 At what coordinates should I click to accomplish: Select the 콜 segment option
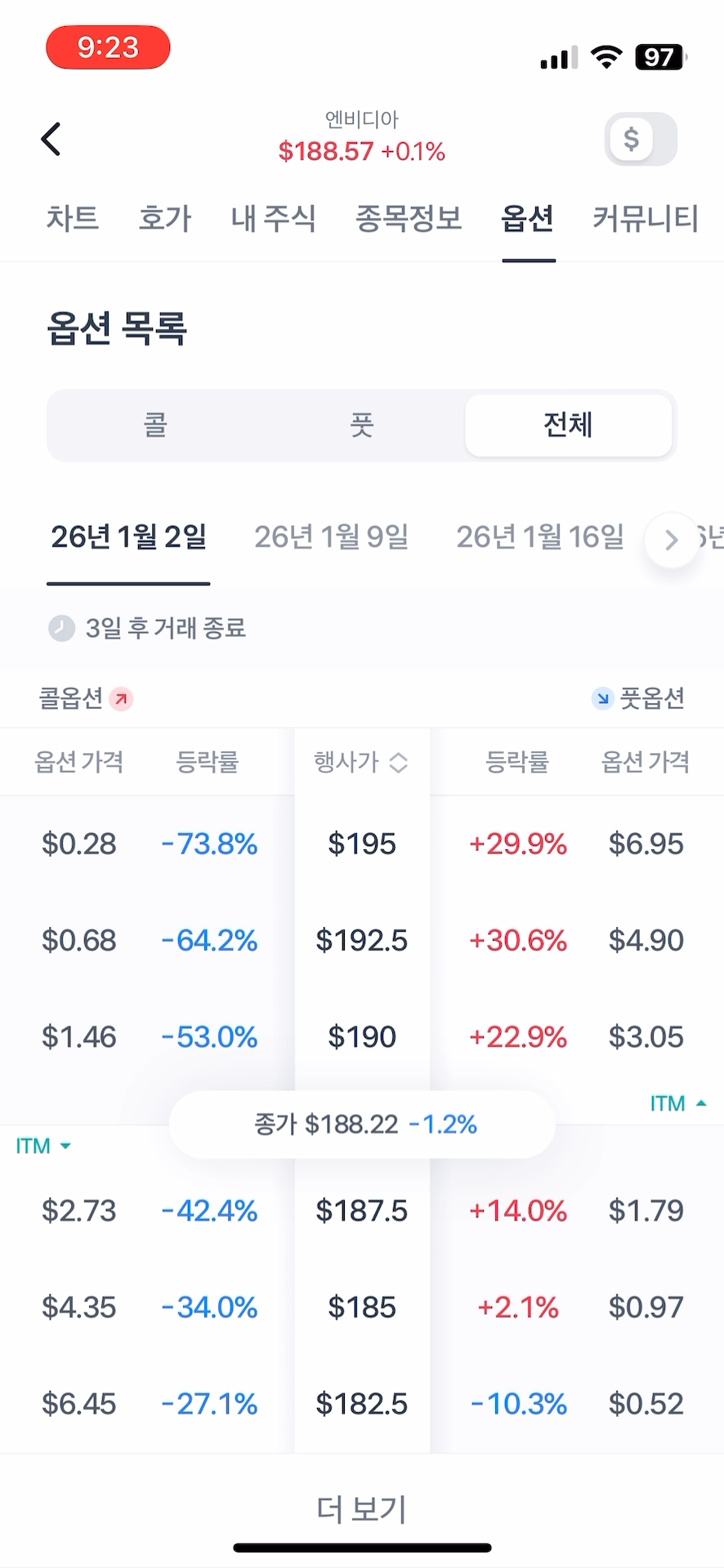point(155,425)
